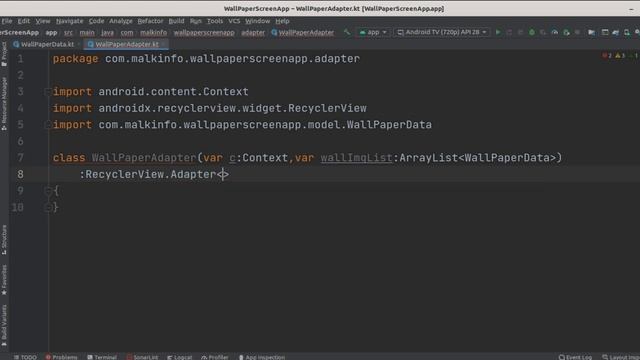Click the 'src' breadcrumb
This screenshot has width=640, height=360.
pyautogui.click(x=68, y=32)
